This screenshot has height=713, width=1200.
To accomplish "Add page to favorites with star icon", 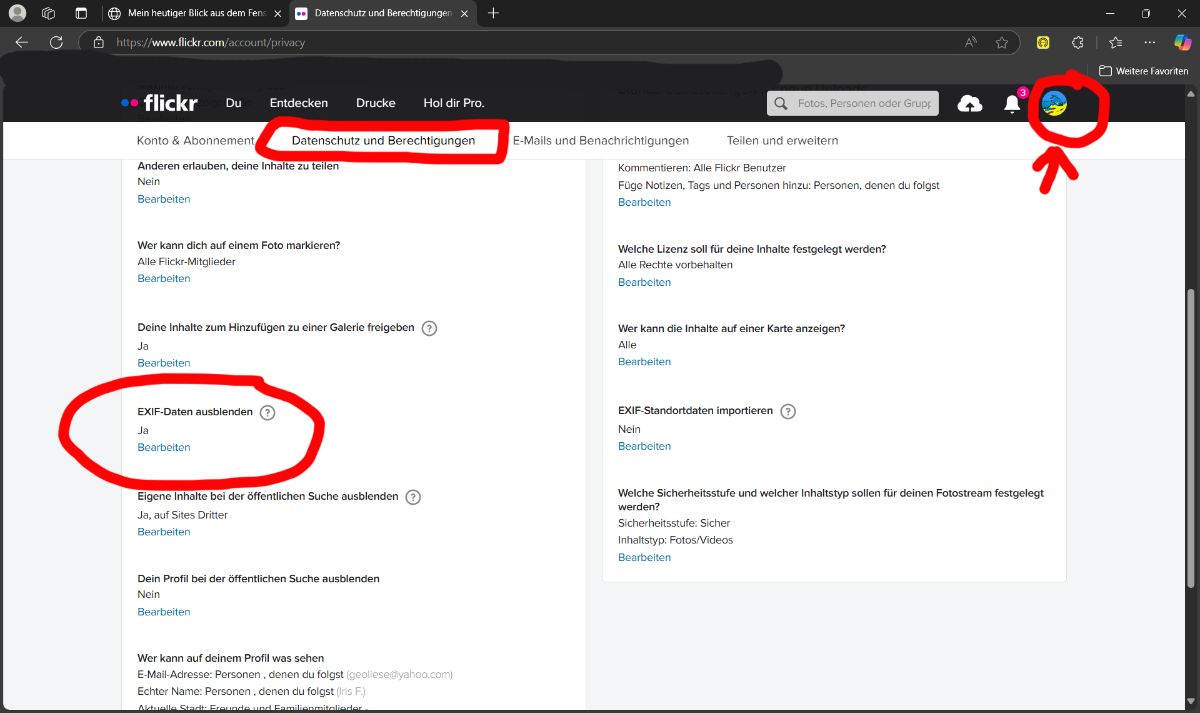I will pyautogui.click(x=1001, y=42).
